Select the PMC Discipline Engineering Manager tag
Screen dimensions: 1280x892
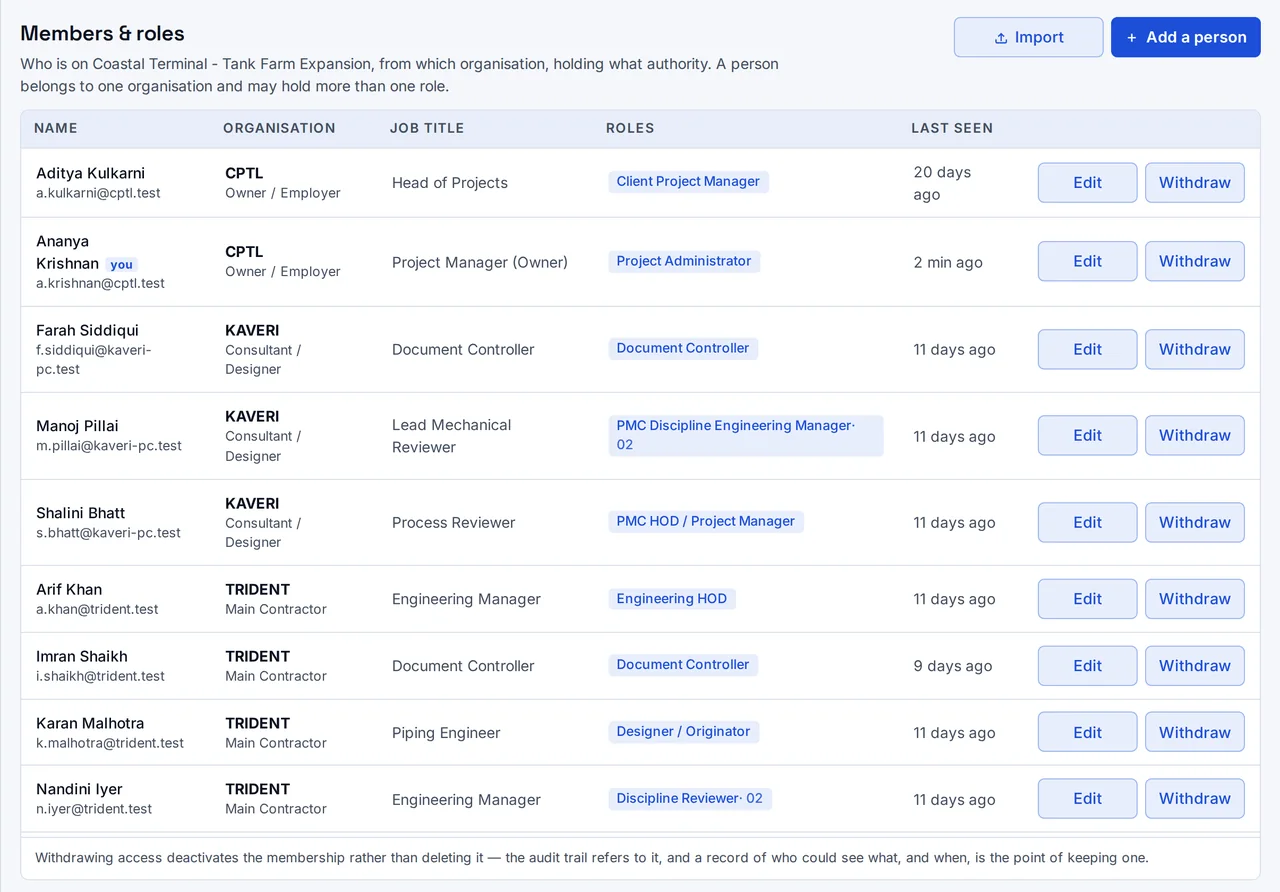(746, 435)
